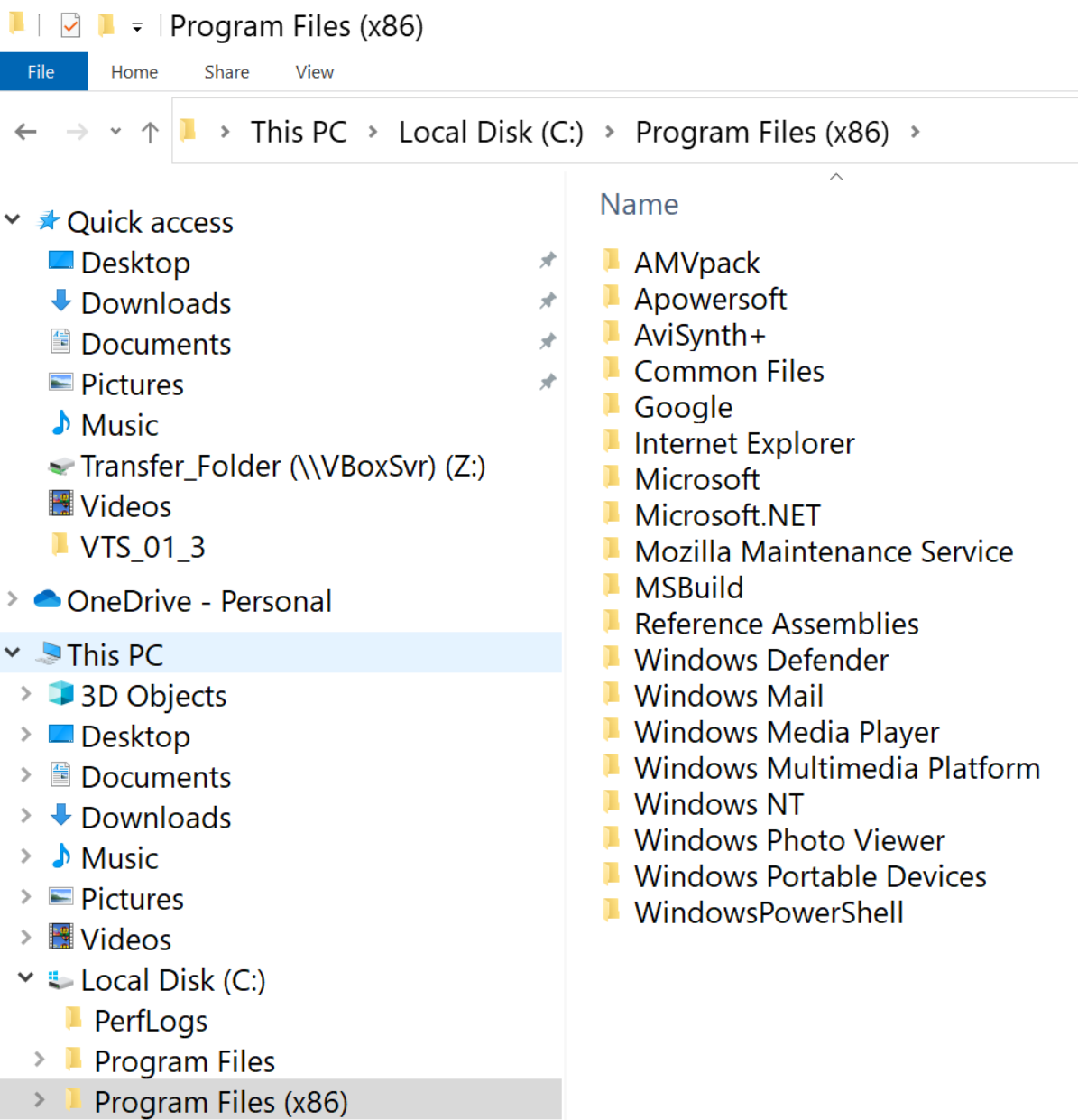Expand the Program Files tree node
Viewport: 1078px width, 1120px height.
tap(40, 1059)
